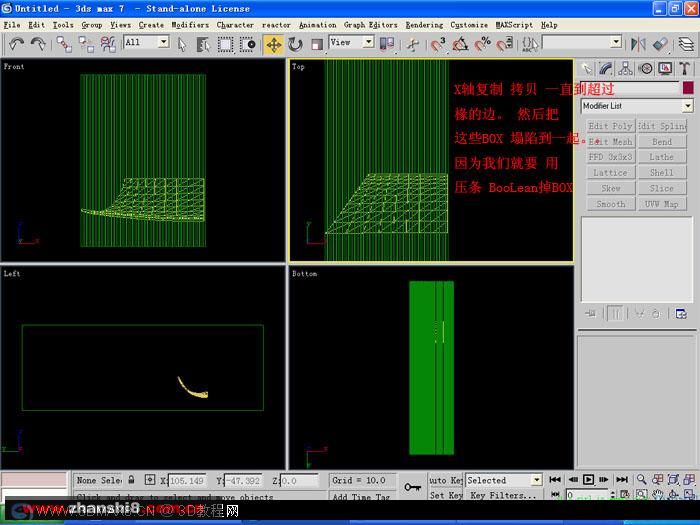The height and width of the screenshot is (525, 700).
Task: Open the Layer Manager icon
Action: click(x=686, y=44)
